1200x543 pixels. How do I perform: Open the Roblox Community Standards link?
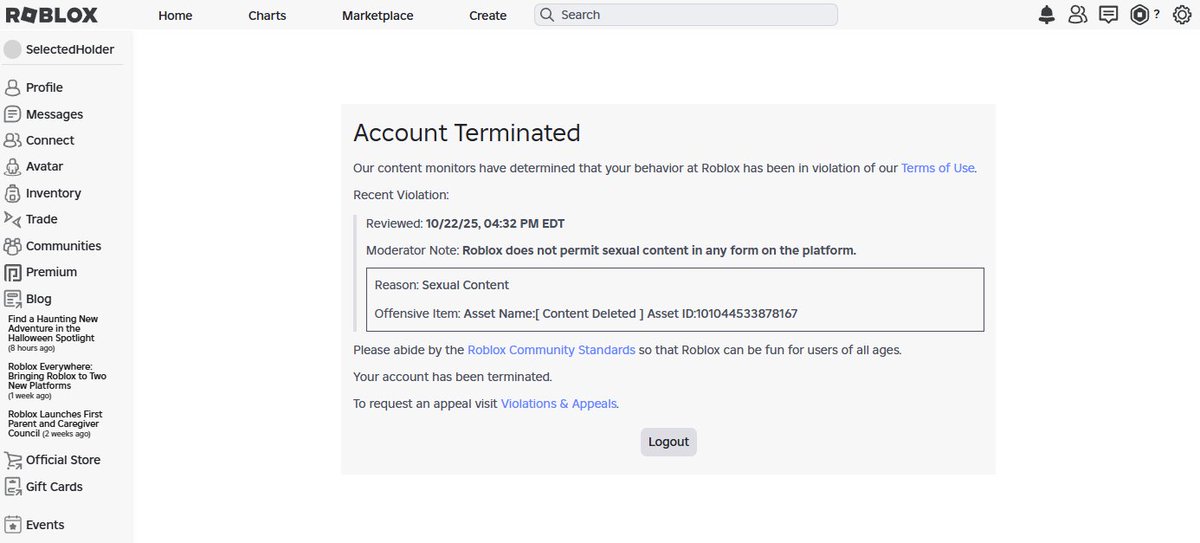point(551,350)
